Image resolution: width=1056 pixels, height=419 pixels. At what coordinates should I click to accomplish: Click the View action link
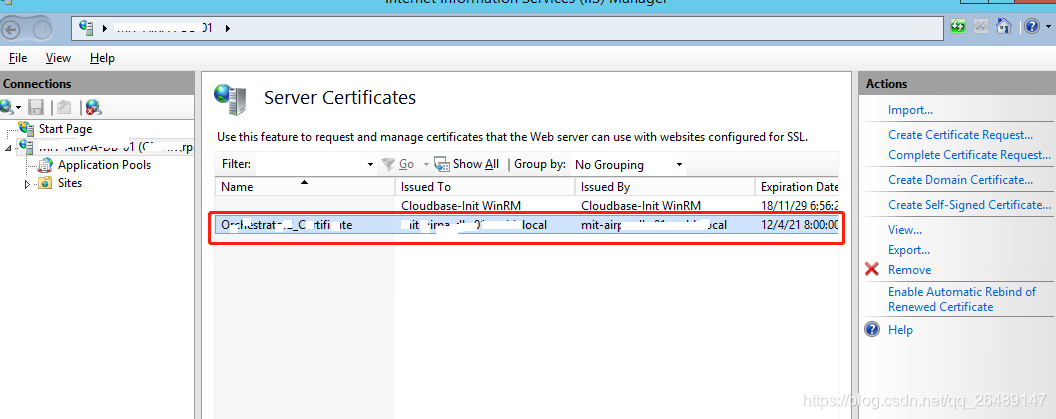tap(905, 230)
